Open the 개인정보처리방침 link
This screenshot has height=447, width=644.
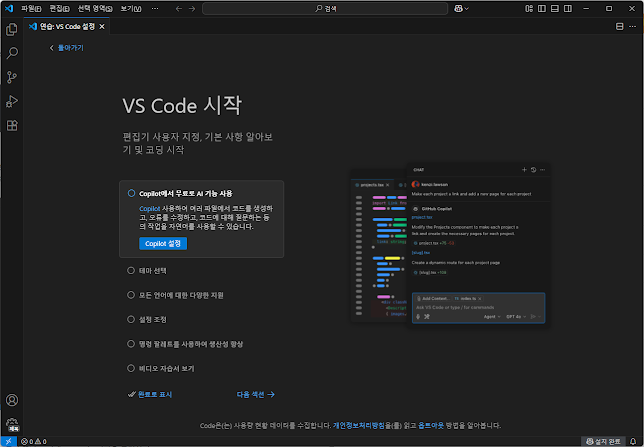point(359,426)
